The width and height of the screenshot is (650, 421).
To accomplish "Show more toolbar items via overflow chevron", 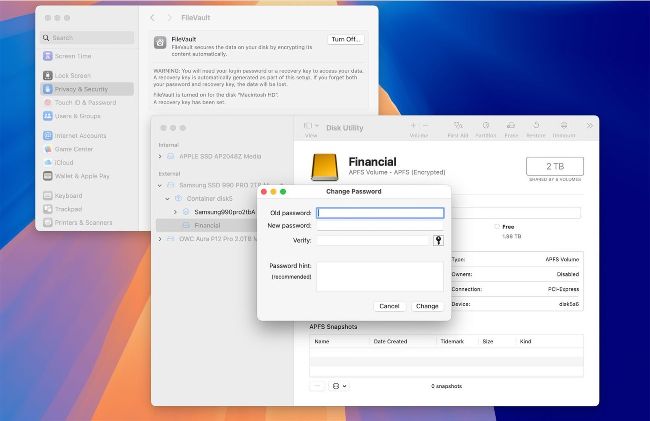I will click(x=589, y=126).
